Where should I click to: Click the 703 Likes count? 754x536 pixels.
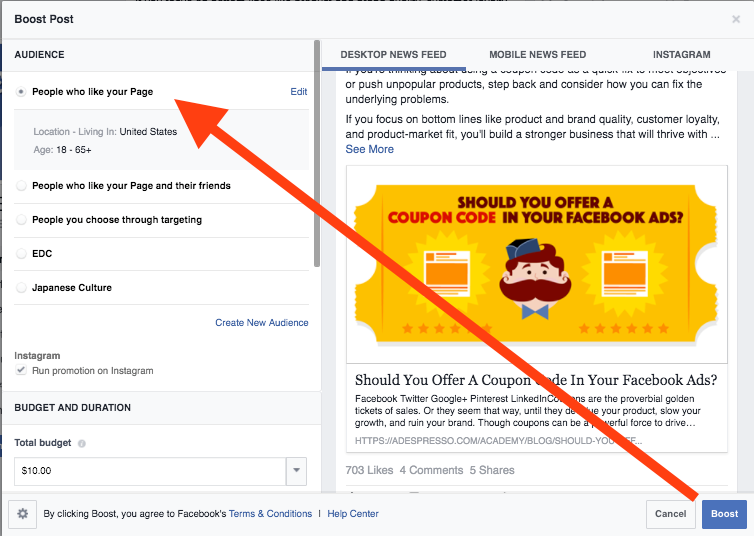(x=369, y=470)
